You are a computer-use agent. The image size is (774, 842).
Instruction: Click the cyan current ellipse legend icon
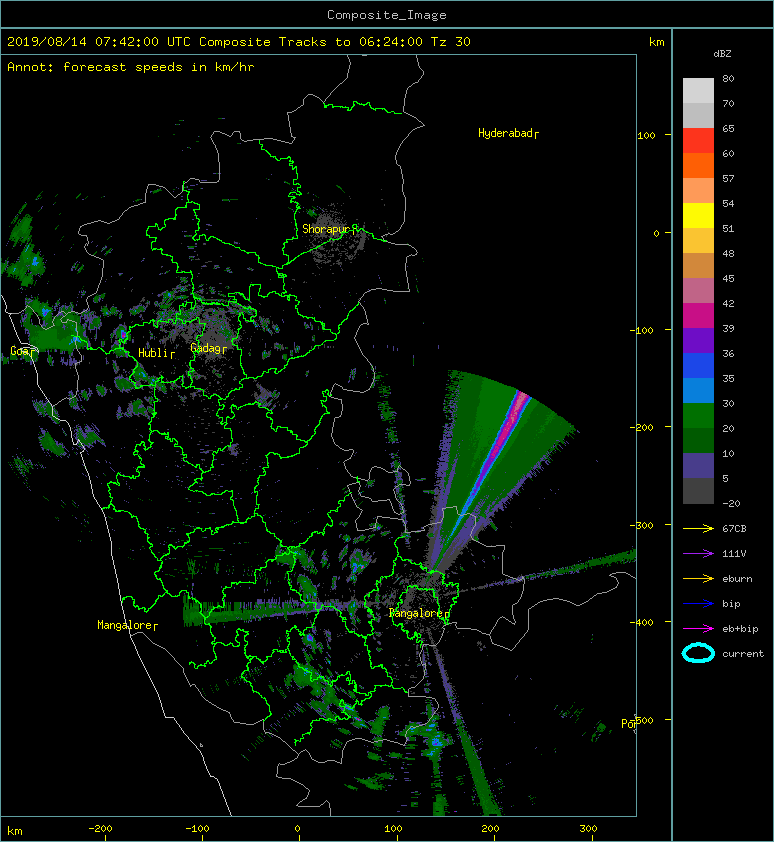coord(698,653)
